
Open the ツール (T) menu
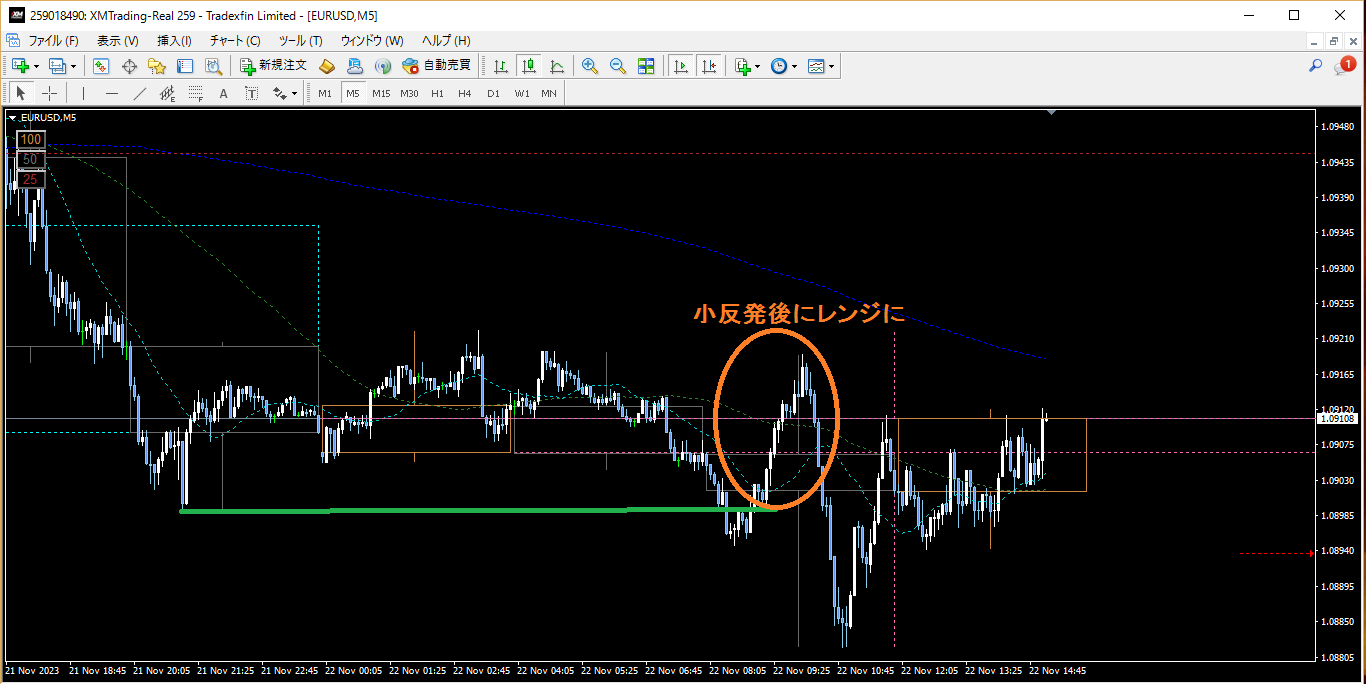pyautogui.click(x=301, y=41)
